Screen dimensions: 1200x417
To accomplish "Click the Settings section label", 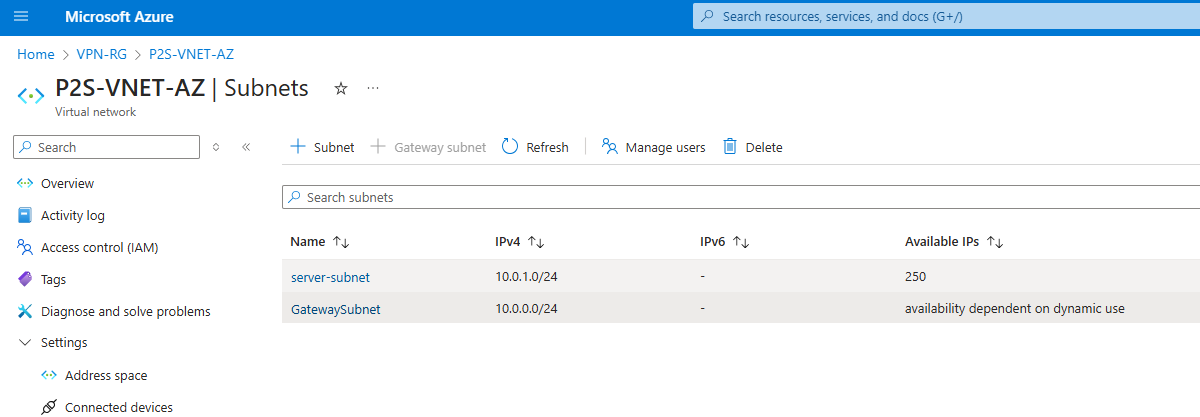I will pyautogui.click(x=64, y=342).
